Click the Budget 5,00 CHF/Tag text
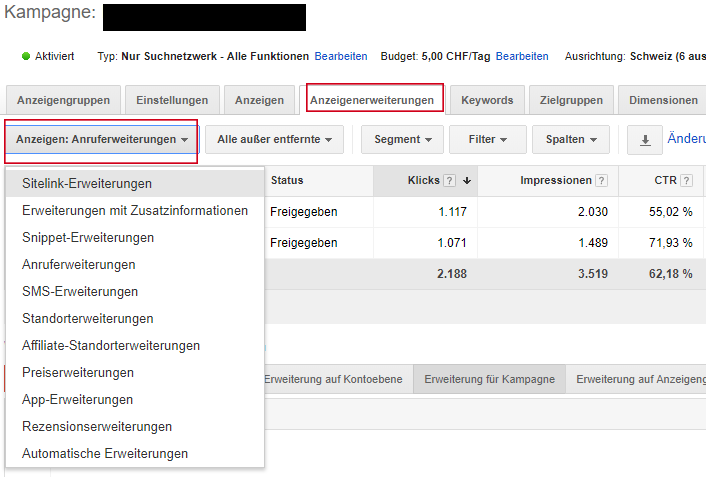This screenshot has width=706, height=477. click(x=435, y=56)
